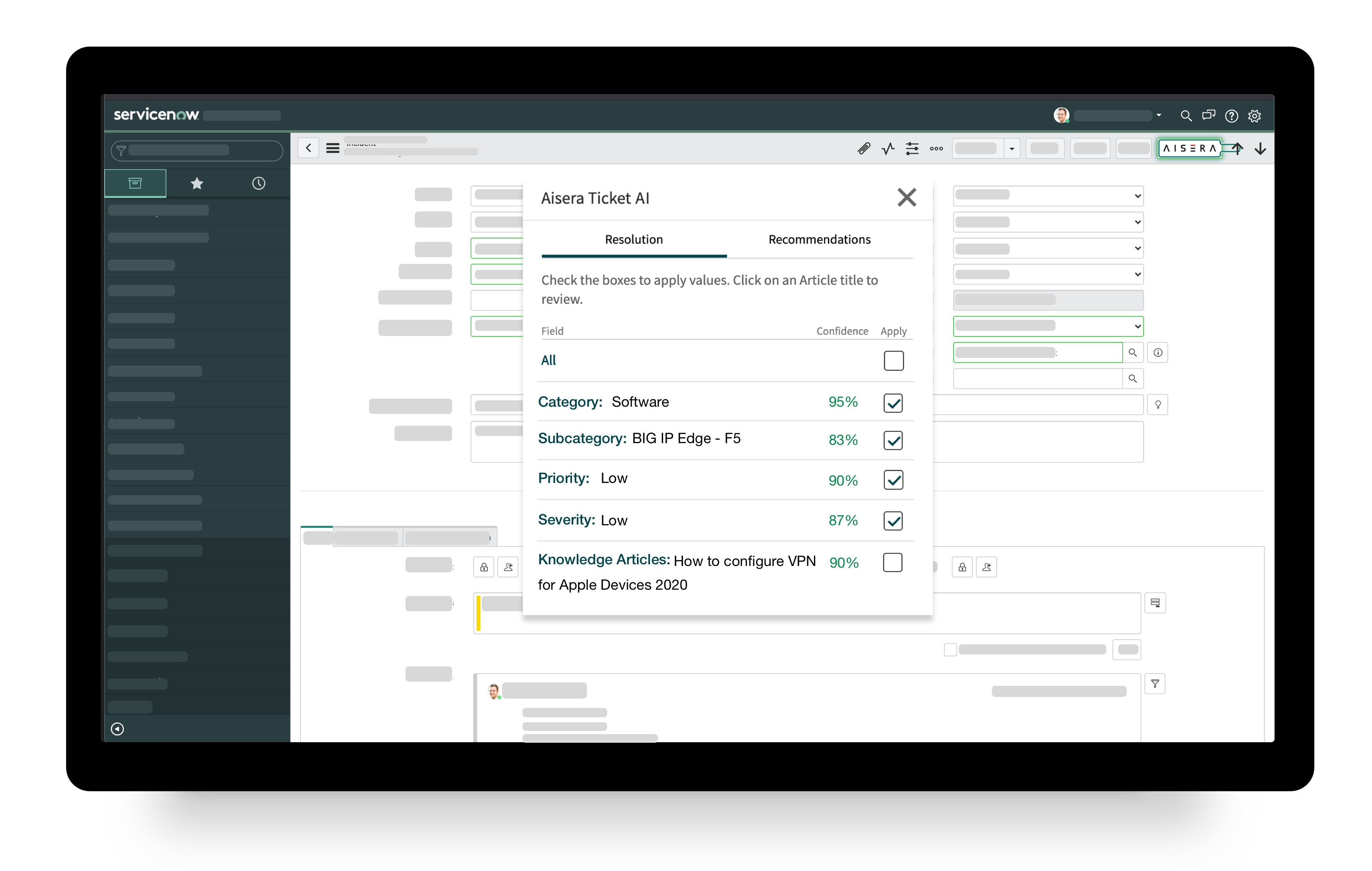The image size is (1372, 871).
Task: Click the help question mark icon
Action: (x=1231, y=116)
